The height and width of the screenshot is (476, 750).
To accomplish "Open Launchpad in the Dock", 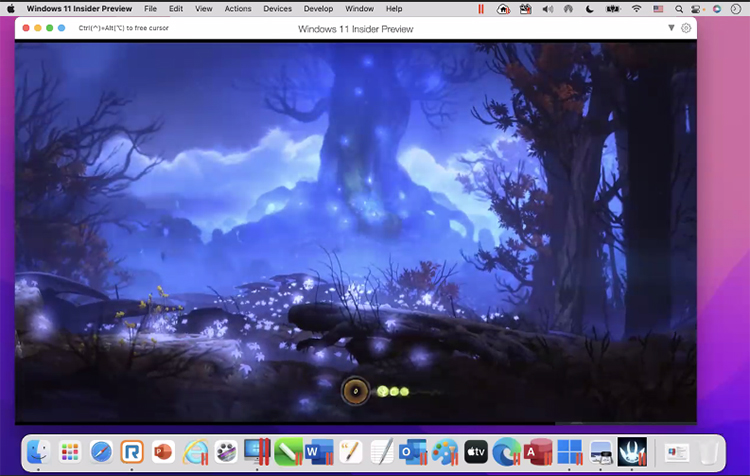I will [x=70, y=452].
